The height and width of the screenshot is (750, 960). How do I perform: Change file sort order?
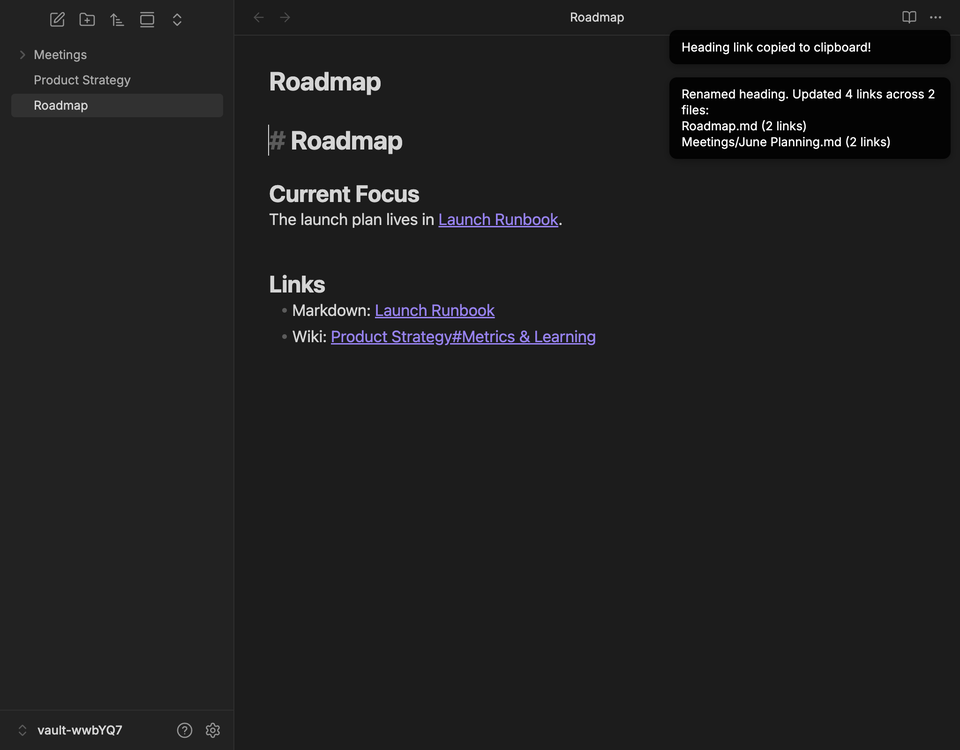117,20
